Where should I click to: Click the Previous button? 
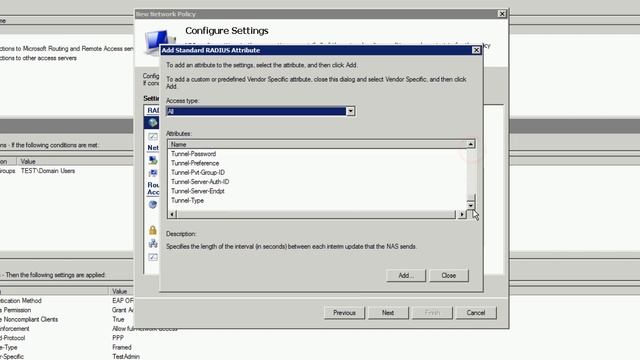point(344,313)
